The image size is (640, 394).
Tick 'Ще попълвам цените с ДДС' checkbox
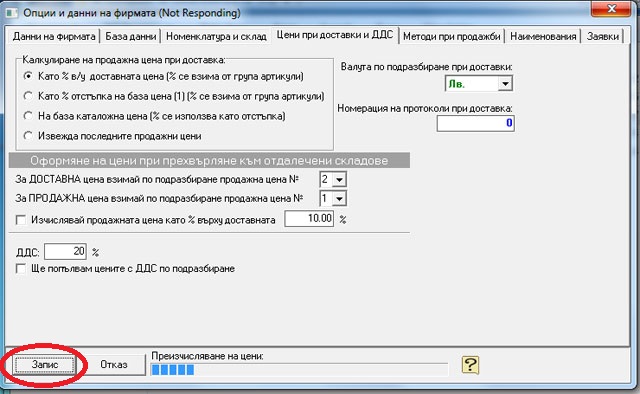coord(20,269)
